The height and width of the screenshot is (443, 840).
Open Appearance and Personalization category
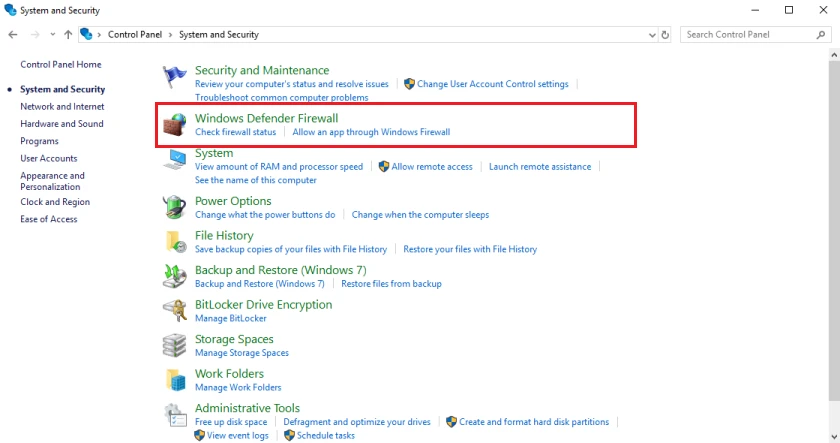pyautogui.click(x=52, y=181)
